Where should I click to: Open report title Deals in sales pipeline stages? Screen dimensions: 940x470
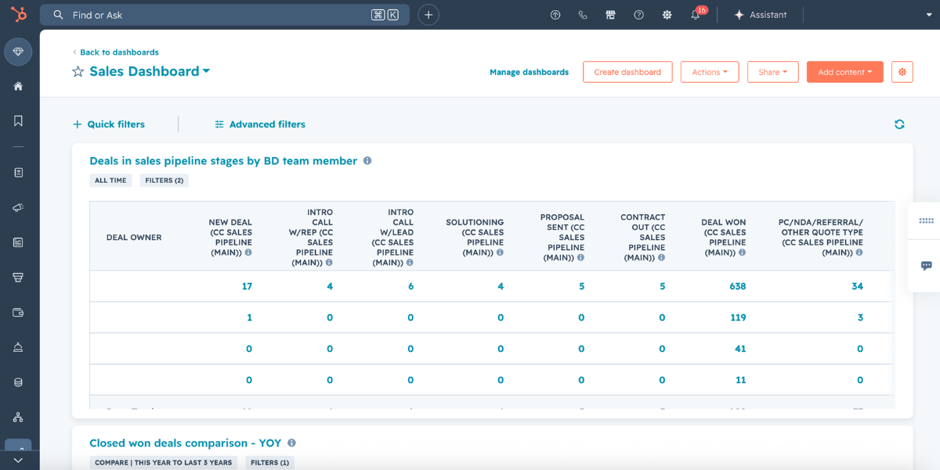[223, 161]
